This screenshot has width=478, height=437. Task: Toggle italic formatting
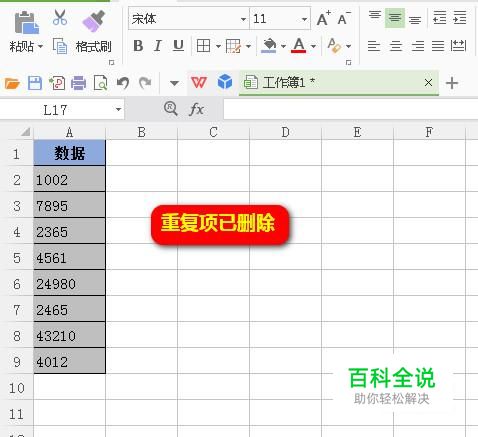pos(158,46)
